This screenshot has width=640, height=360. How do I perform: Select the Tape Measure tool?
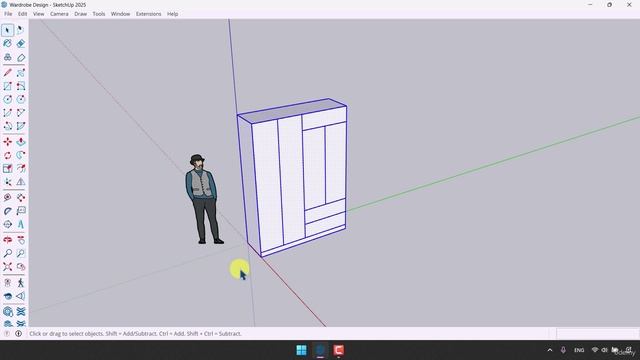pyautogui.click(x=7, y=197)
